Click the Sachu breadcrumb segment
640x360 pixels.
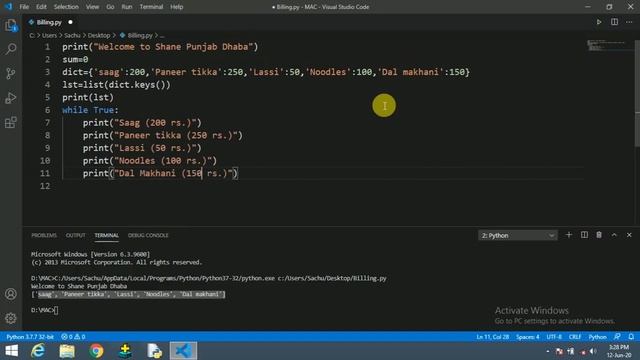pos(72,36)
